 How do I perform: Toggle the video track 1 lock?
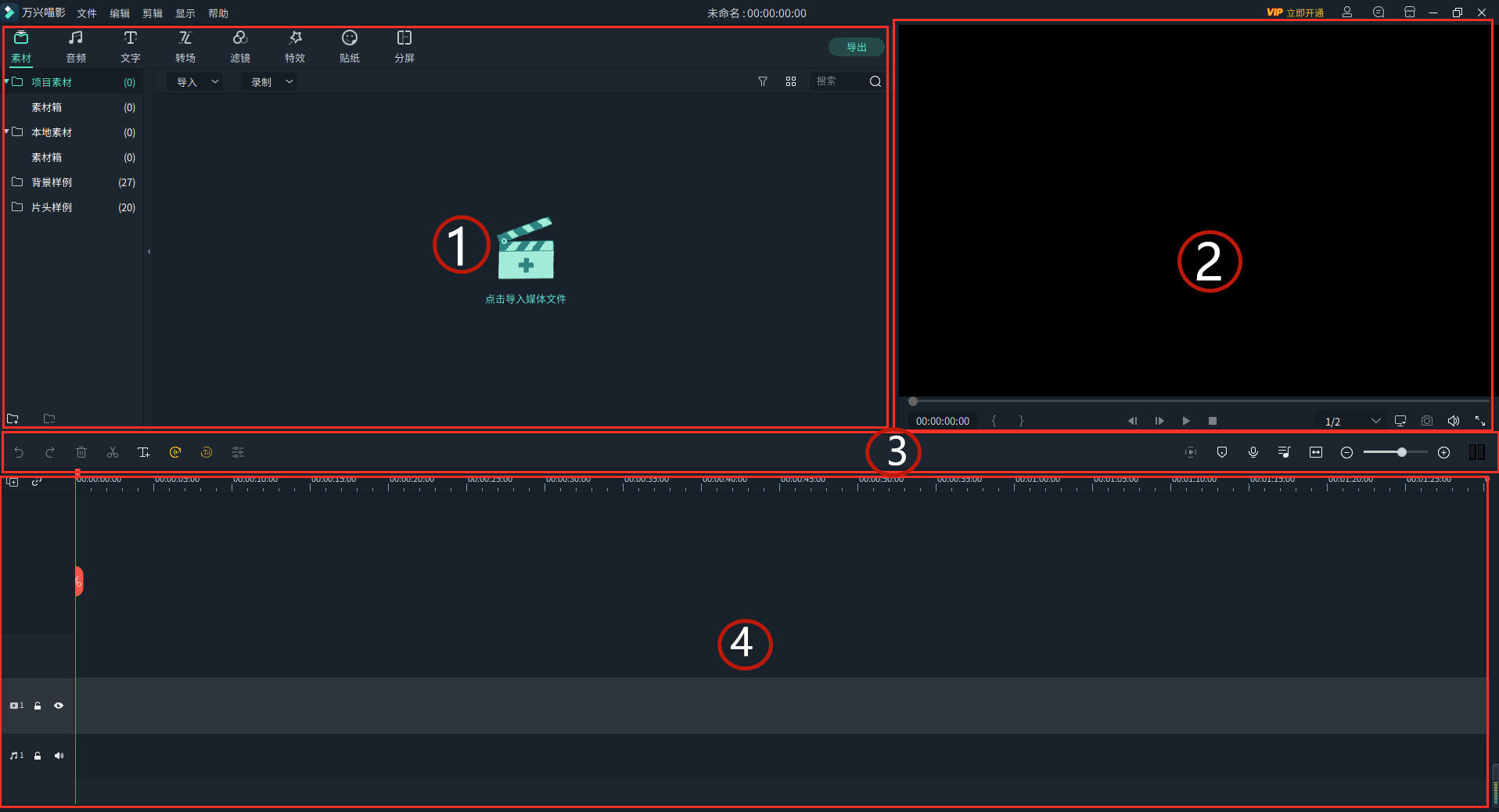[38, 706]
